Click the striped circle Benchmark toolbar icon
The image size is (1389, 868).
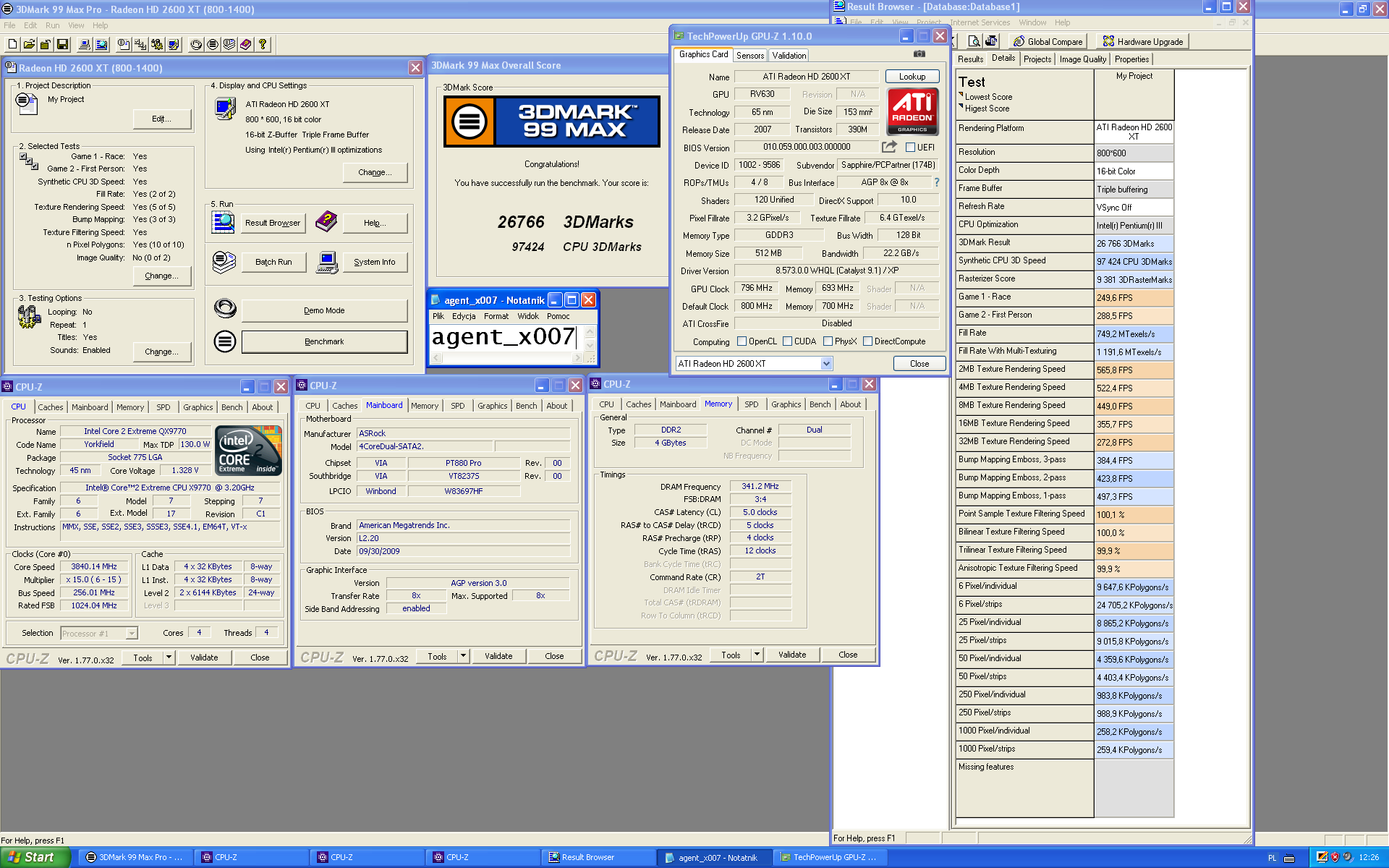(213, 45)
